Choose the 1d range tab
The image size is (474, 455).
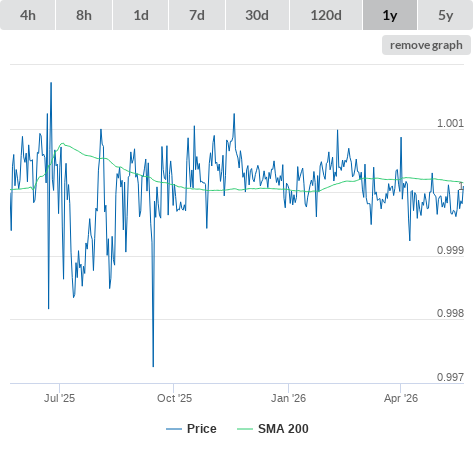[x=141, y=15]
